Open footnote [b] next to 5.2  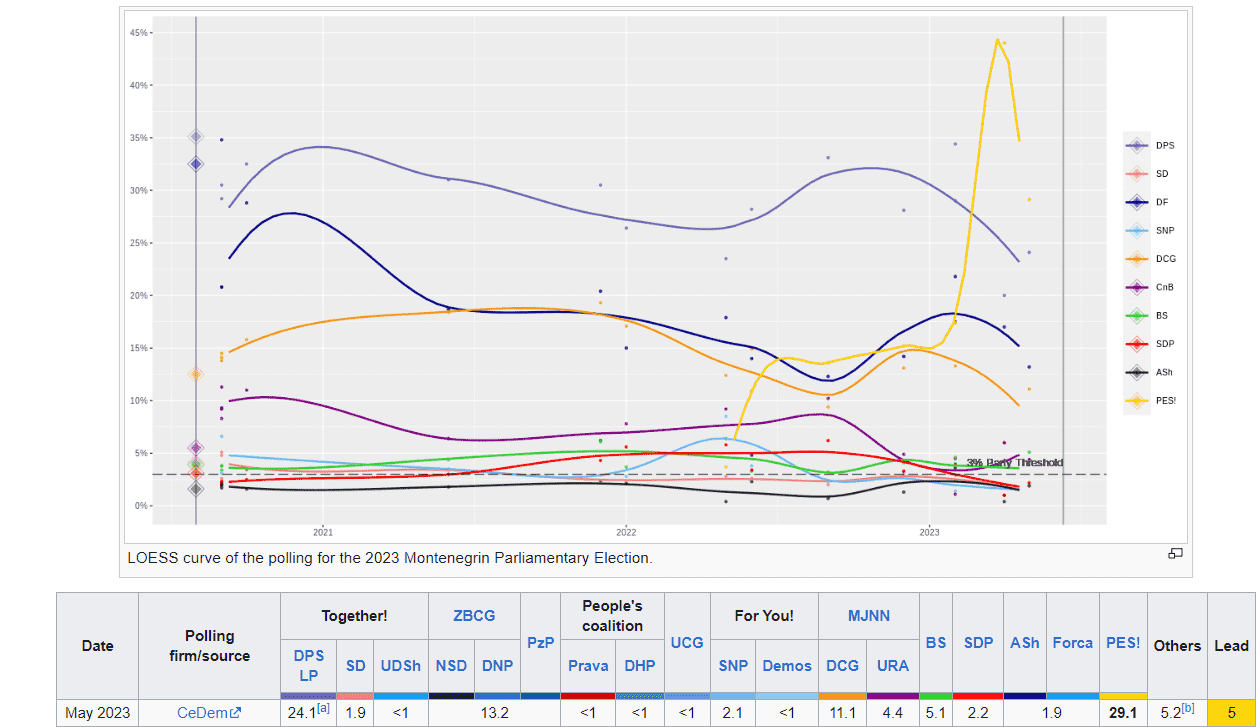(x=1187, y=709)
